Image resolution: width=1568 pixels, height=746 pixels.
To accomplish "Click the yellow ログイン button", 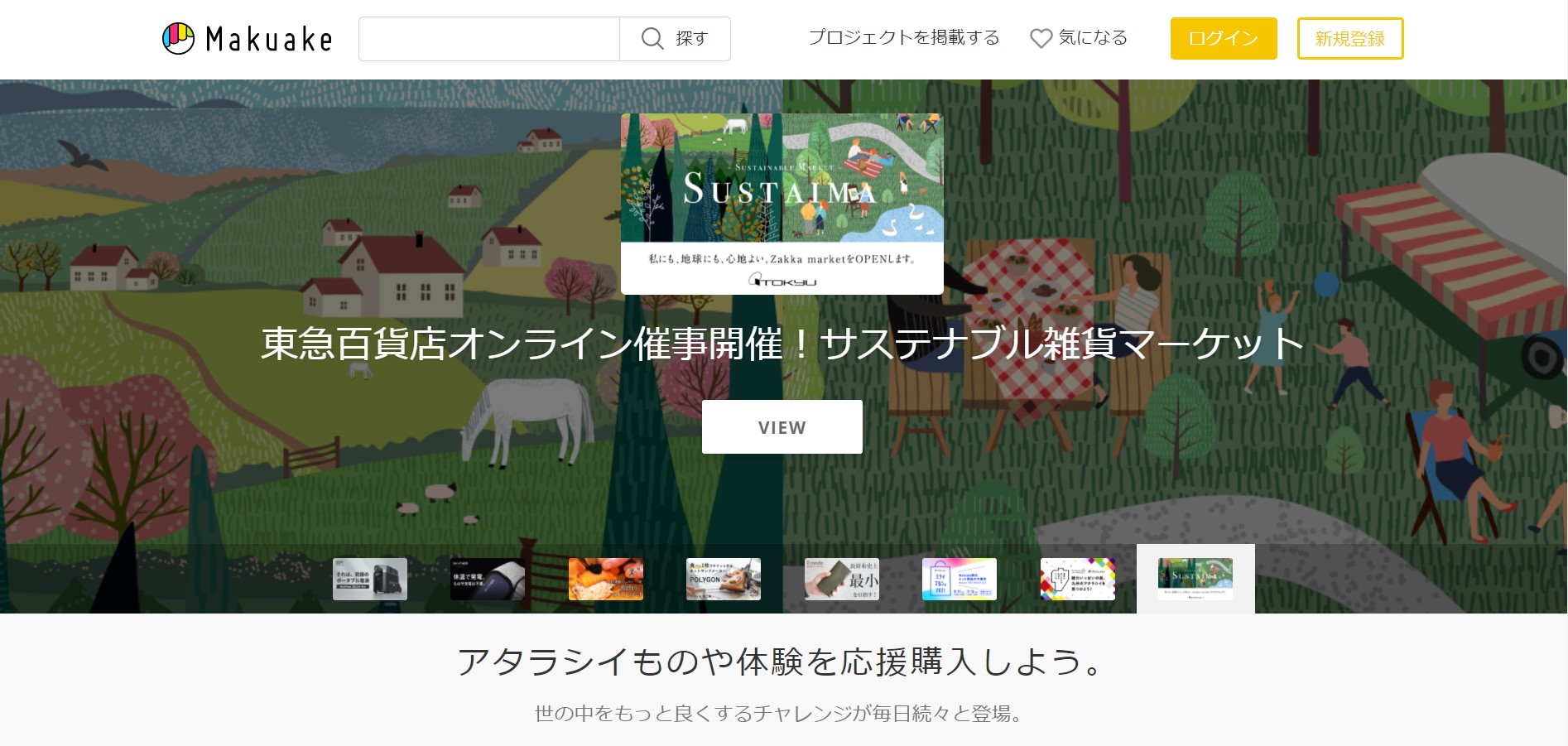I will 1224,39.
